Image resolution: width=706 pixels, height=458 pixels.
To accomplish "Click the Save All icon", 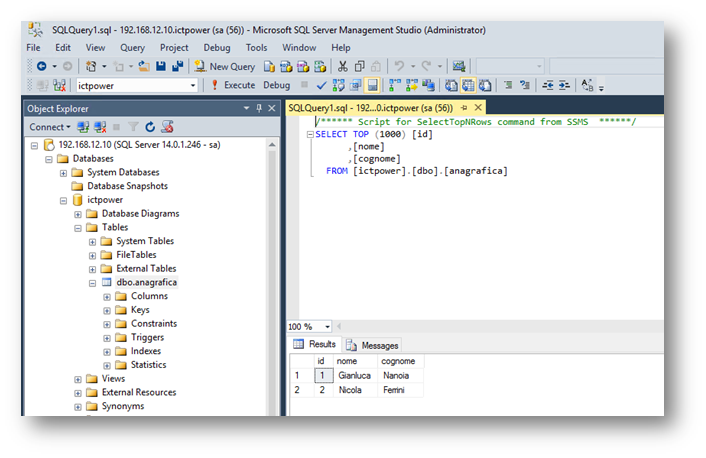I will click(x=177, y=67).
